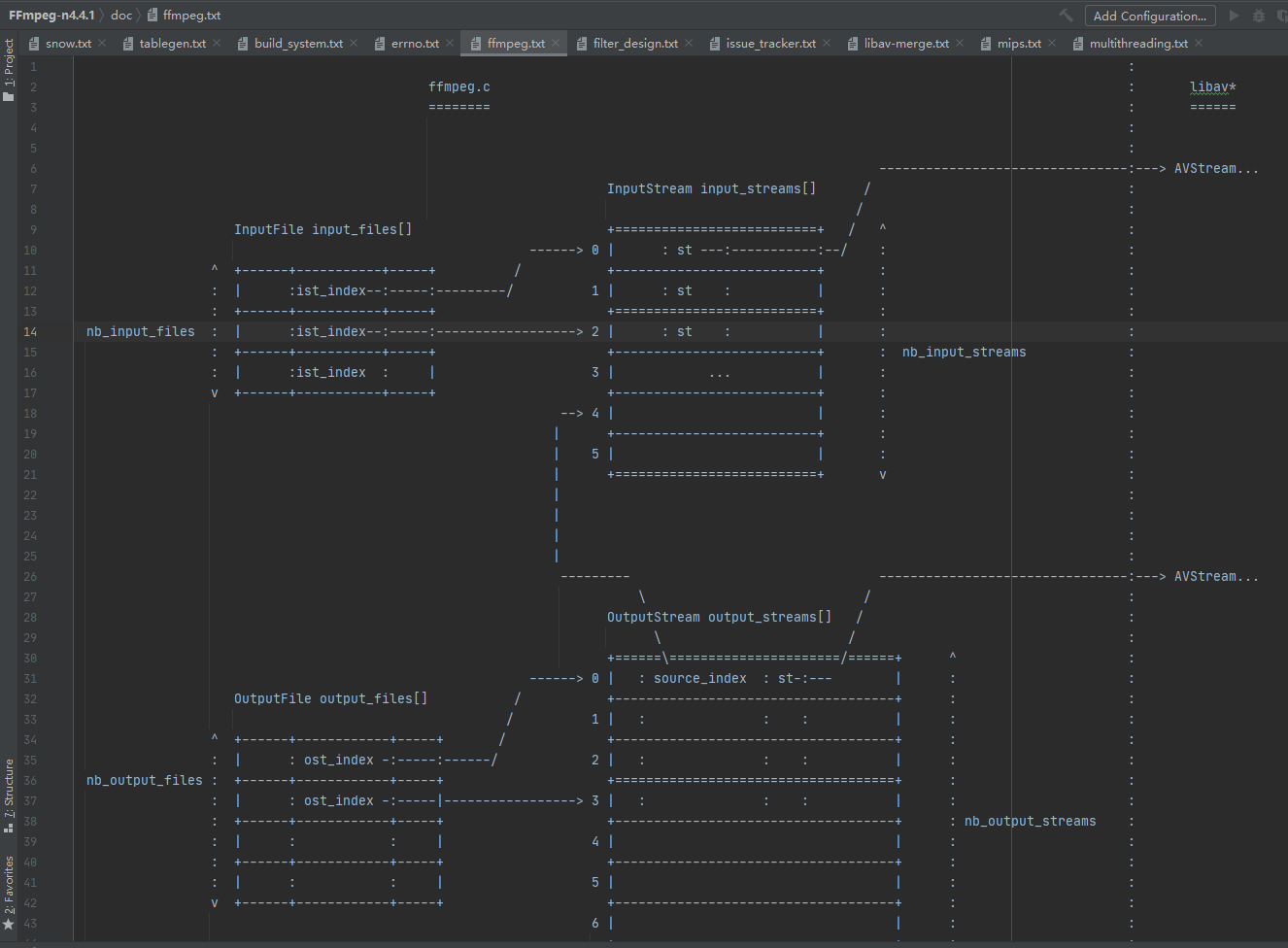Close the libav-merge.txt tab
Viewport: 1288px width, 948px height.
[960, 43]
